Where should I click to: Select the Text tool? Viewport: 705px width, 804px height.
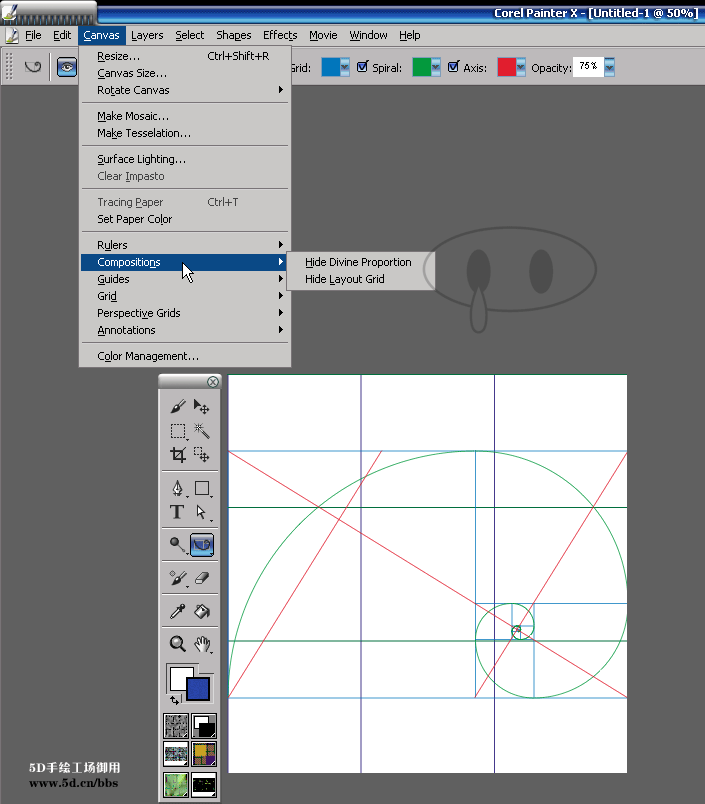(177, 512)
